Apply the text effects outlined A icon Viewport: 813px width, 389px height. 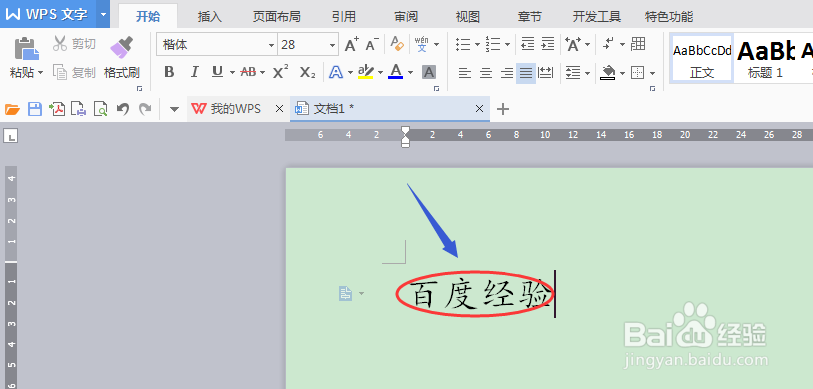tap(336, 72)
